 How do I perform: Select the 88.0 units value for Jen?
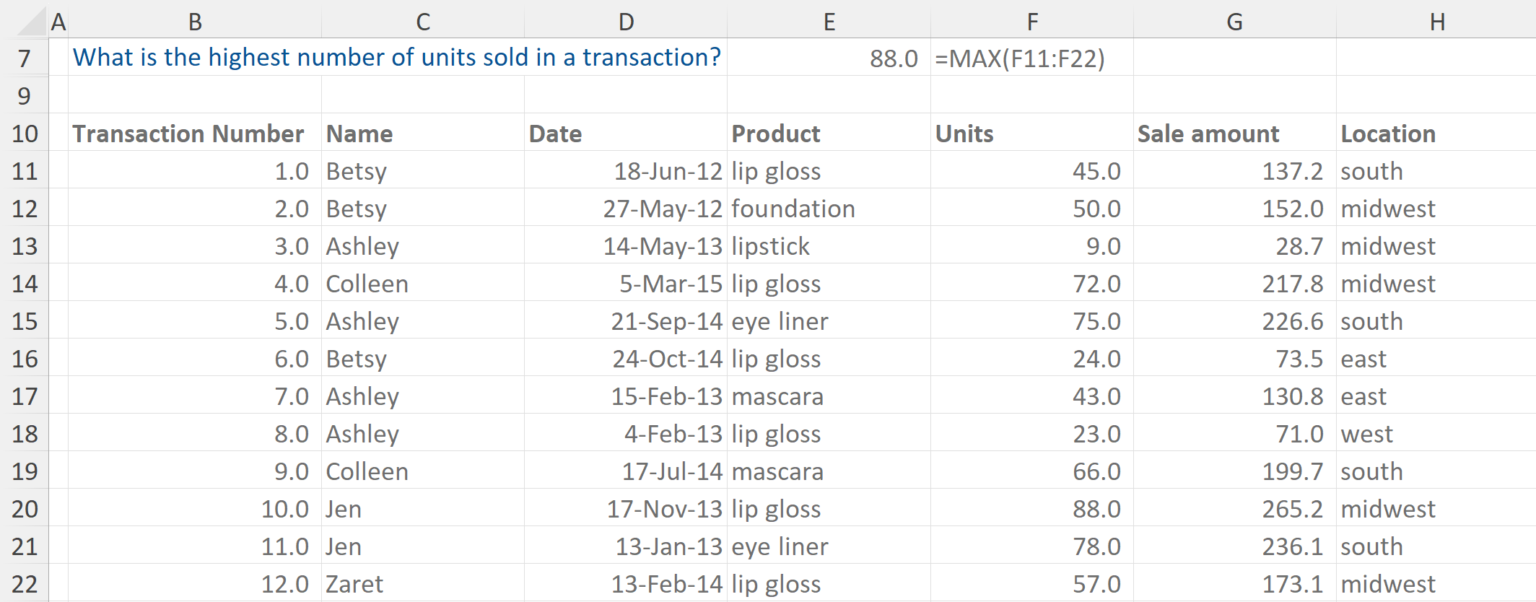1032,508
